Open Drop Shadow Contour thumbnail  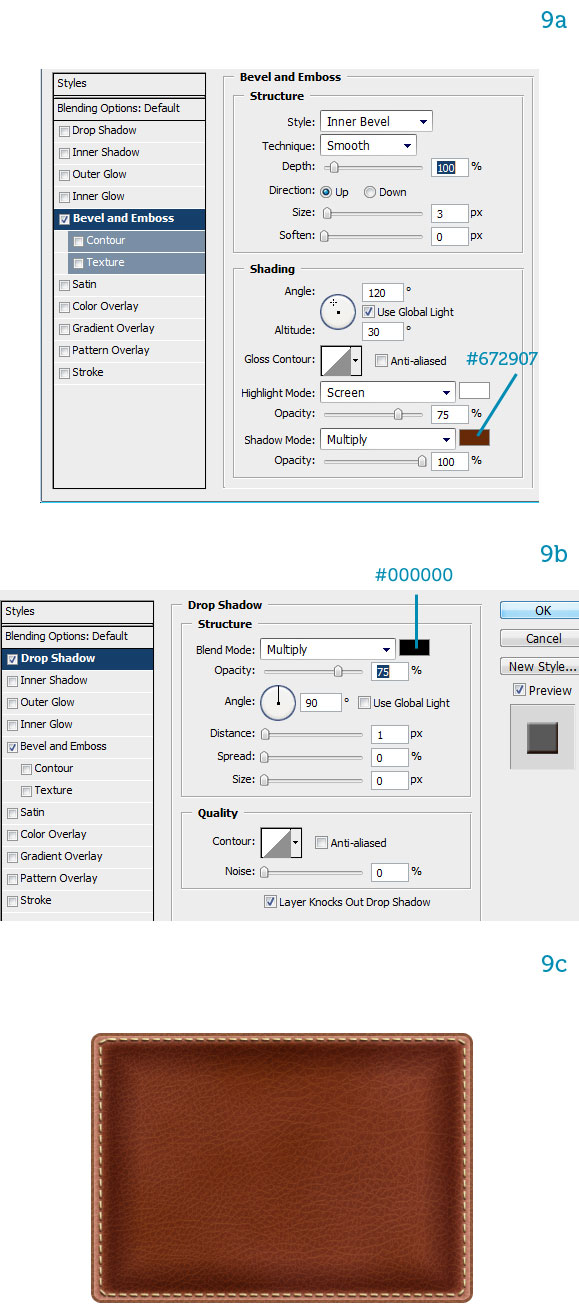pos(281,843)
